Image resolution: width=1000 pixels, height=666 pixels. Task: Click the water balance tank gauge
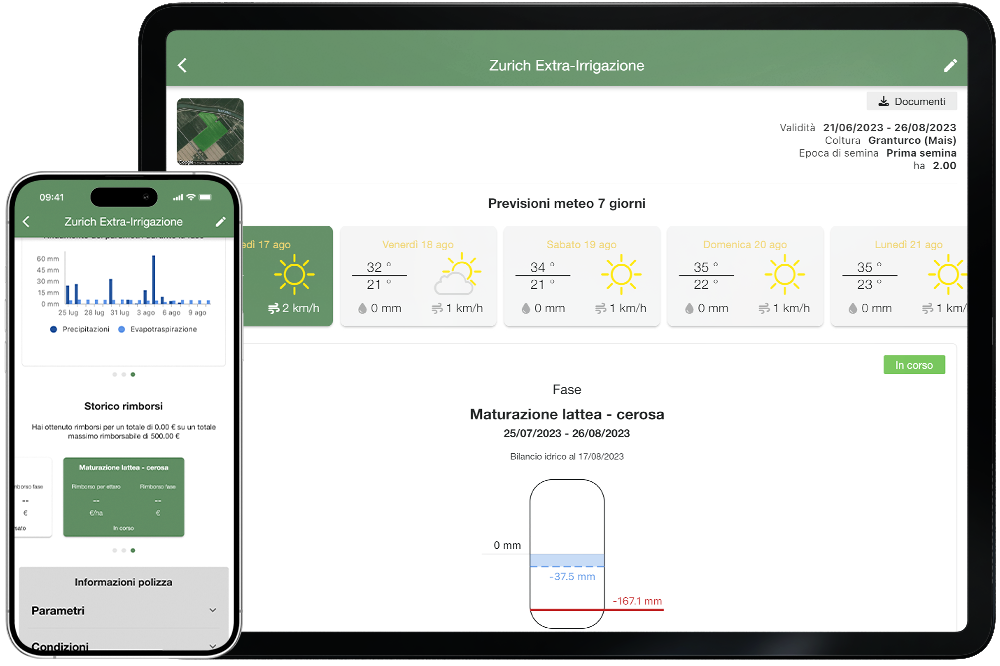click(x=567, y=554)
